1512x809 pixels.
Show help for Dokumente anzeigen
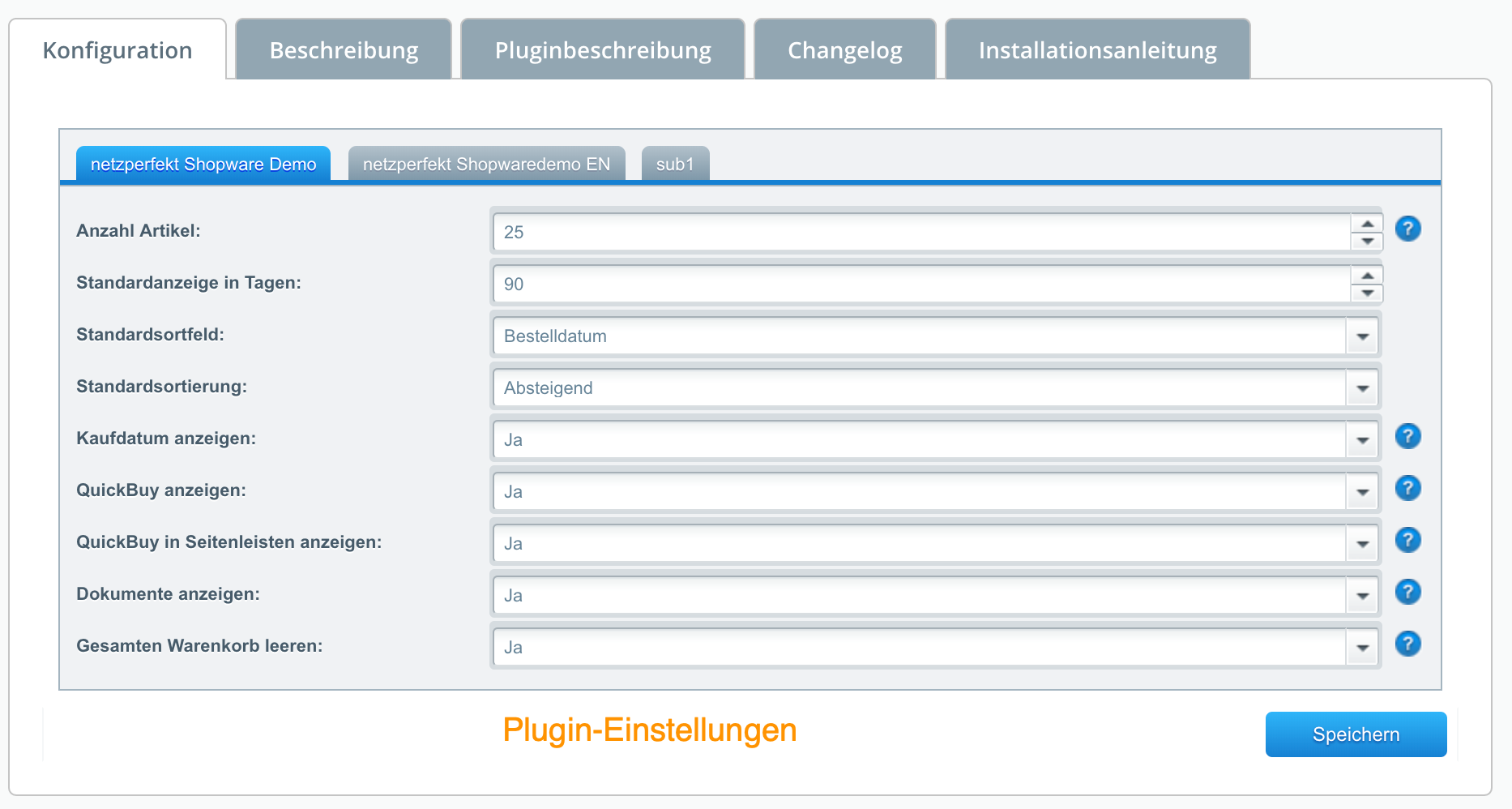[1407, 592]
